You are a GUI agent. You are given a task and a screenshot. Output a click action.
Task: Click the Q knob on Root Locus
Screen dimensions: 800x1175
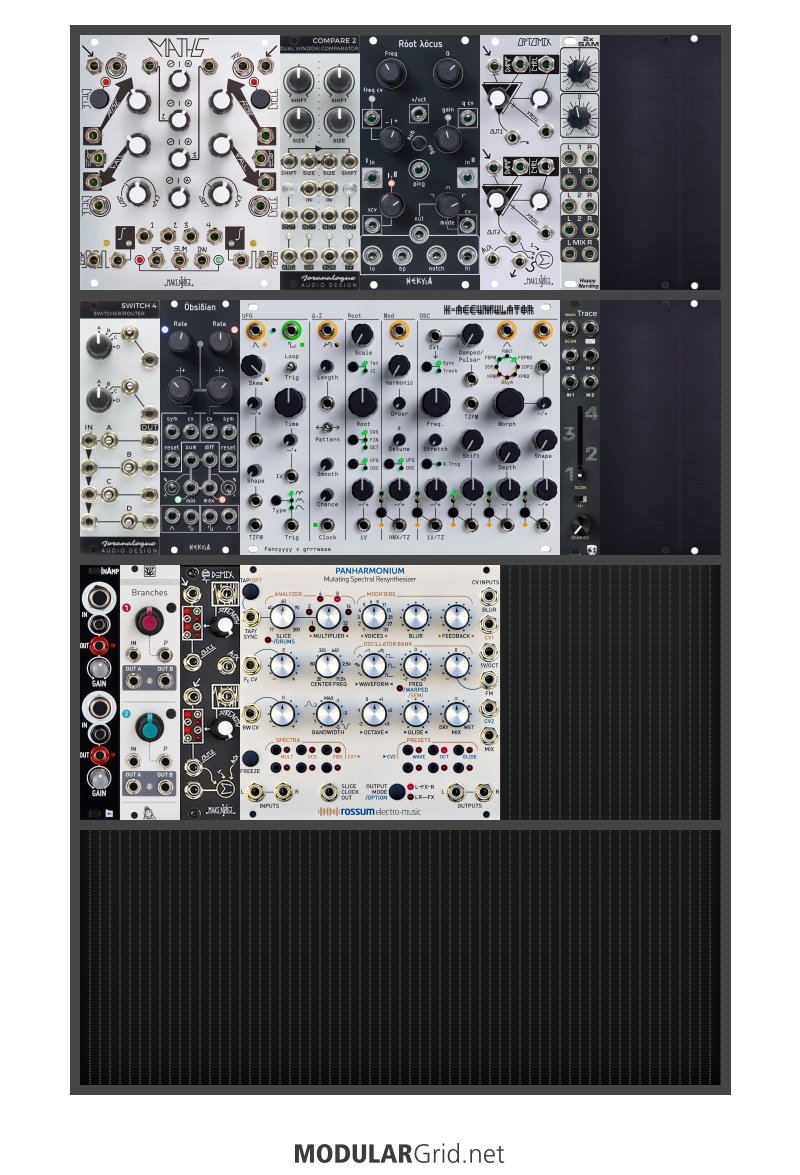coord(447,73)
